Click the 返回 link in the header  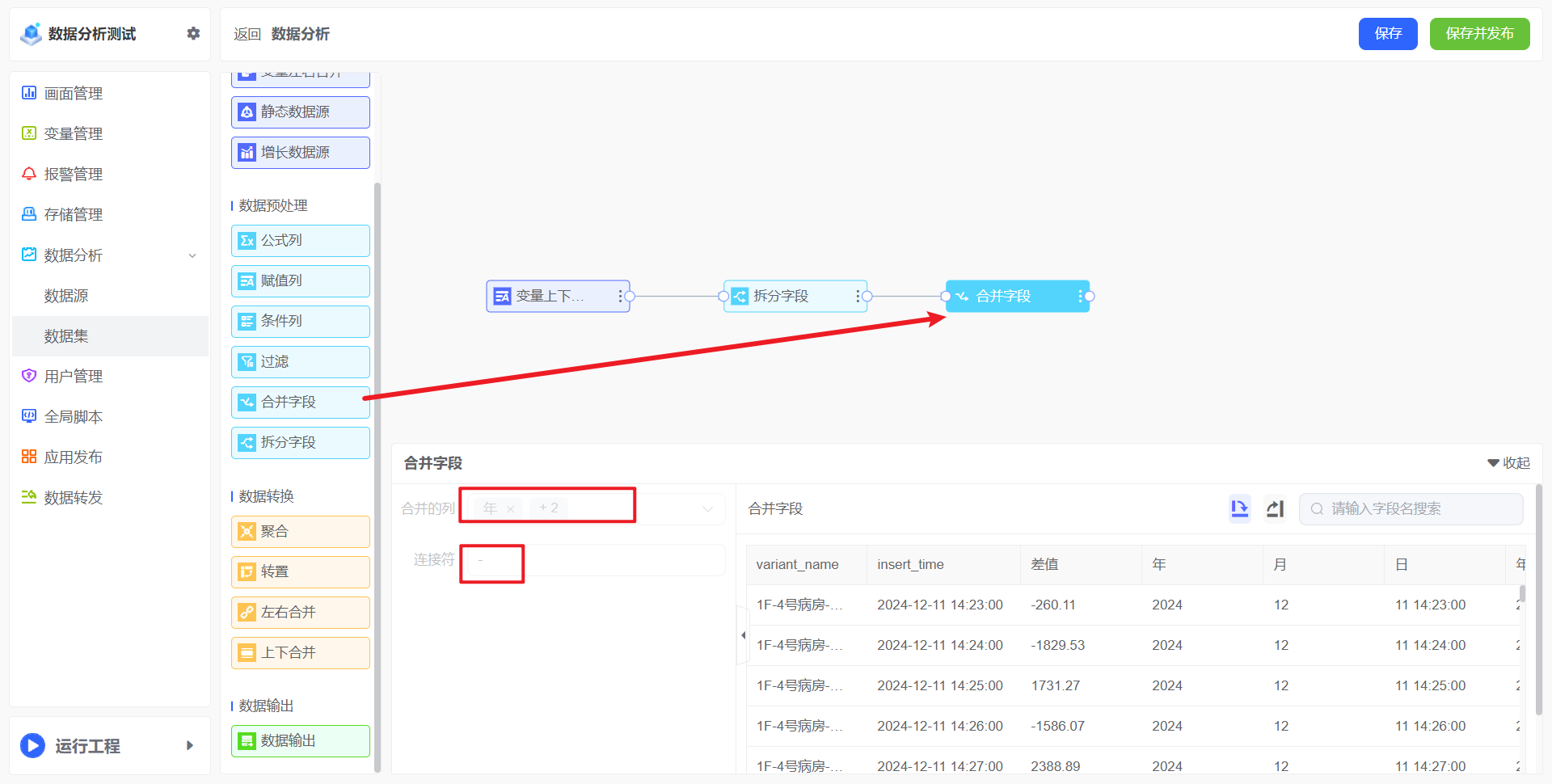pyautogui.click(x=247, y=34)
